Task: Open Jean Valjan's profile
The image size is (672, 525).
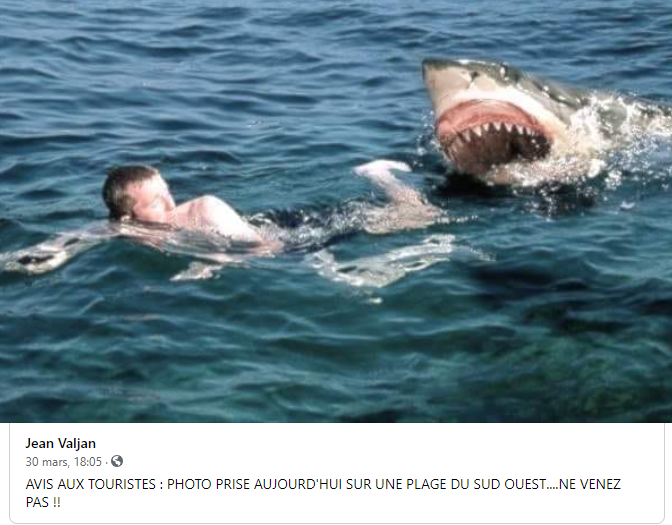Action: click(x=60, y=443)
